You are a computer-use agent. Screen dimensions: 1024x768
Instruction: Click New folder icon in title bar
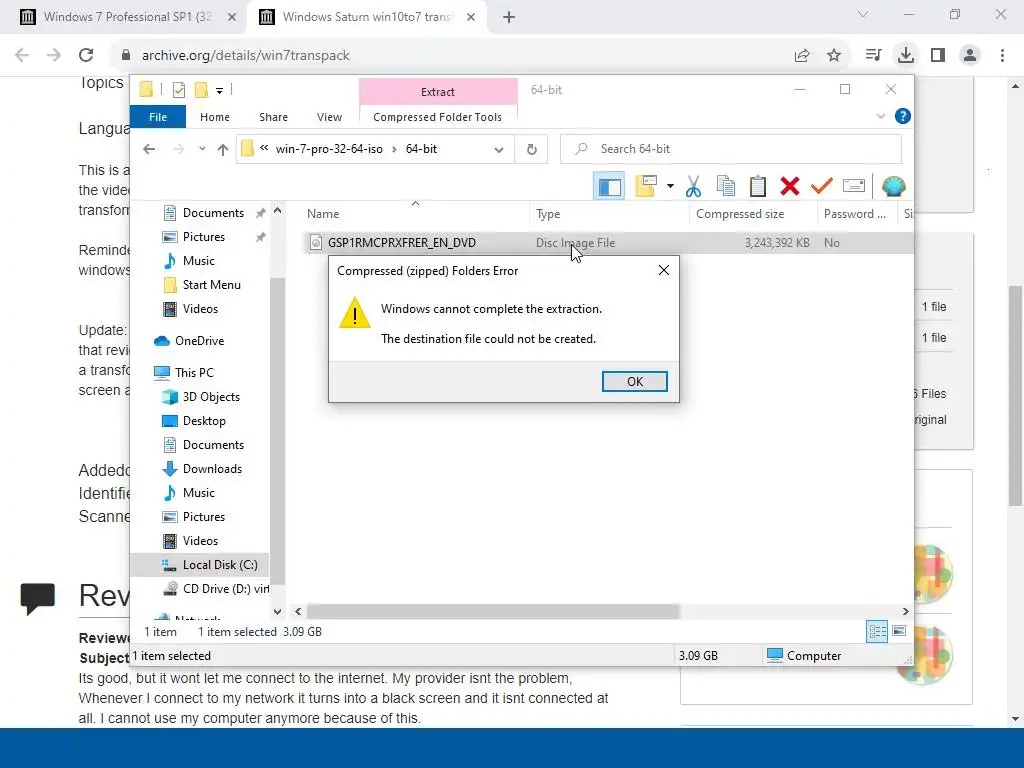[x=201, y=90]
